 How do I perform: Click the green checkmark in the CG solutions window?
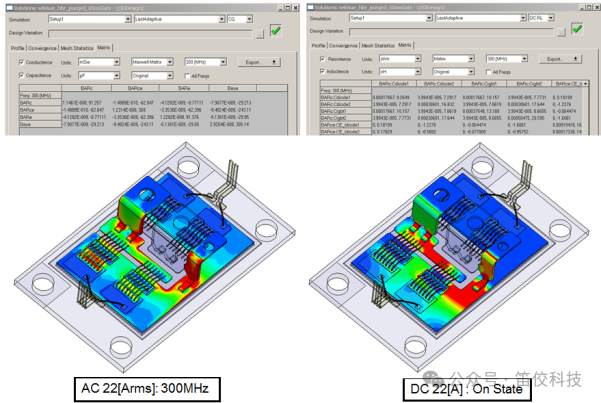click(276, 30)
